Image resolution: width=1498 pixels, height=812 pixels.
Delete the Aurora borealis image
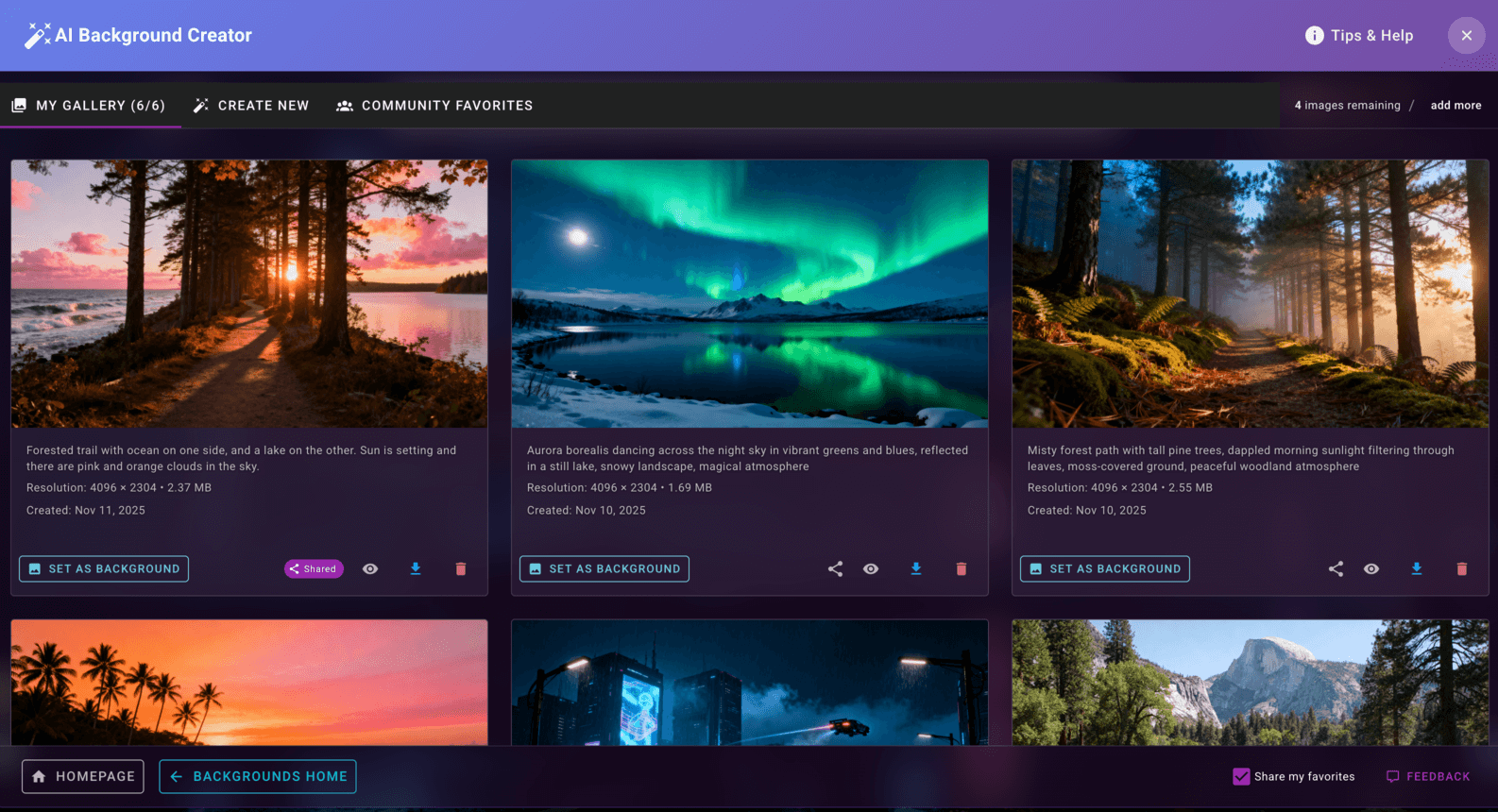962,568
